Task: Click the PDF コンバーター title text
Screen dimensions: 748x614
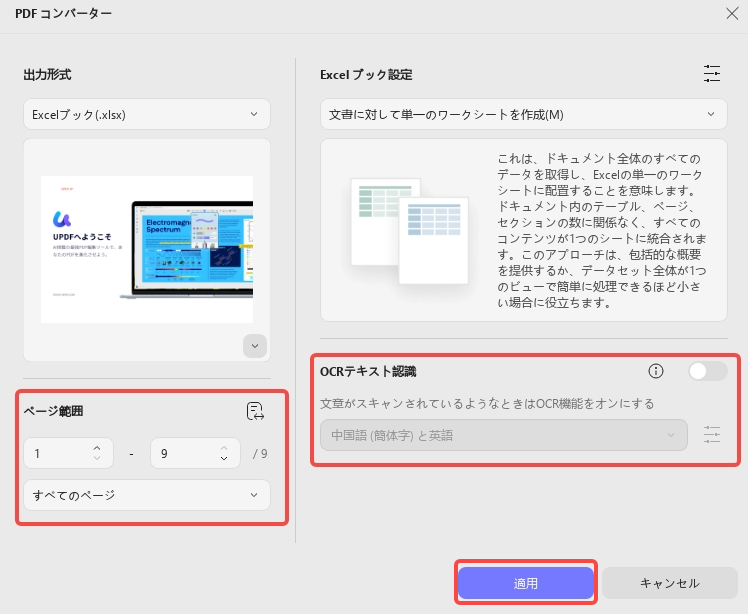Action: click(x=63, y=13)
